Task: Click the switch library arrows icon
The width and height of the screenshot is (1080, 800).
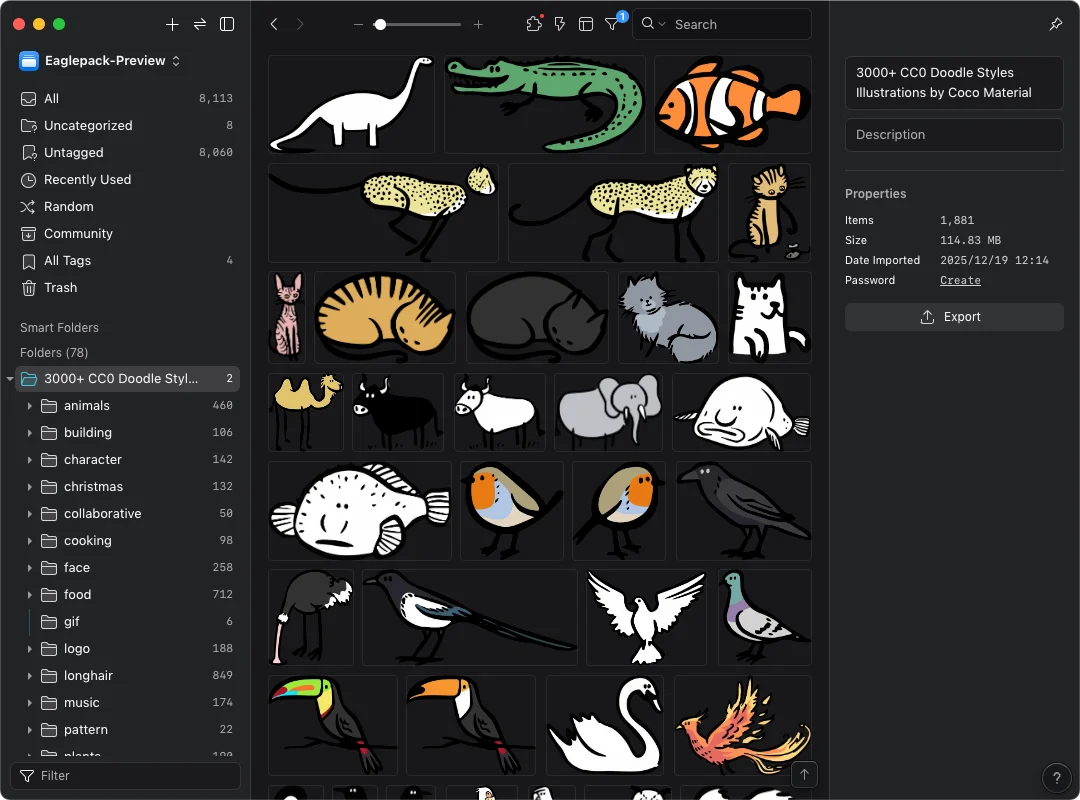Action: tap(200, 24)
